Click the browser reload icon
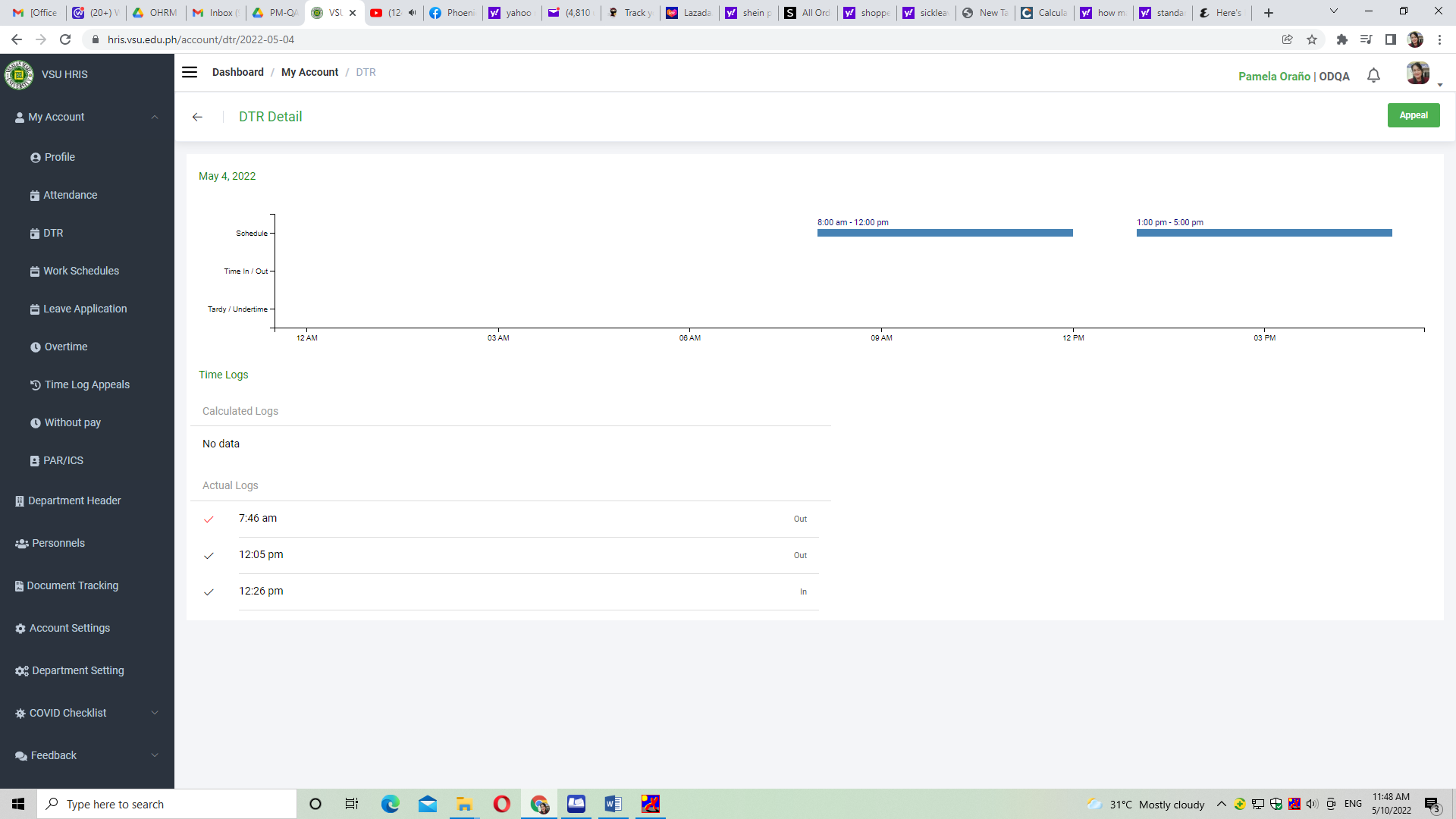1456x819 pixels. pos(66,39)
